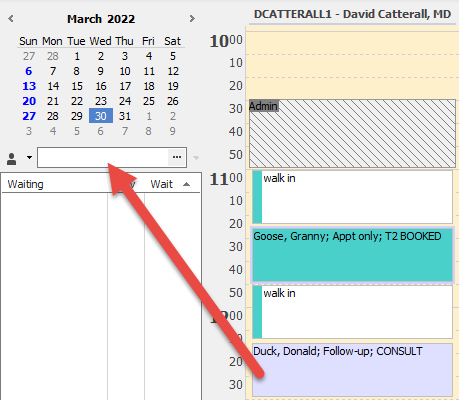Go to previous month in calendar
Image resolution: width=459 pixels, height=400 pixels.
pyautogui.click(x=11, y=18)
